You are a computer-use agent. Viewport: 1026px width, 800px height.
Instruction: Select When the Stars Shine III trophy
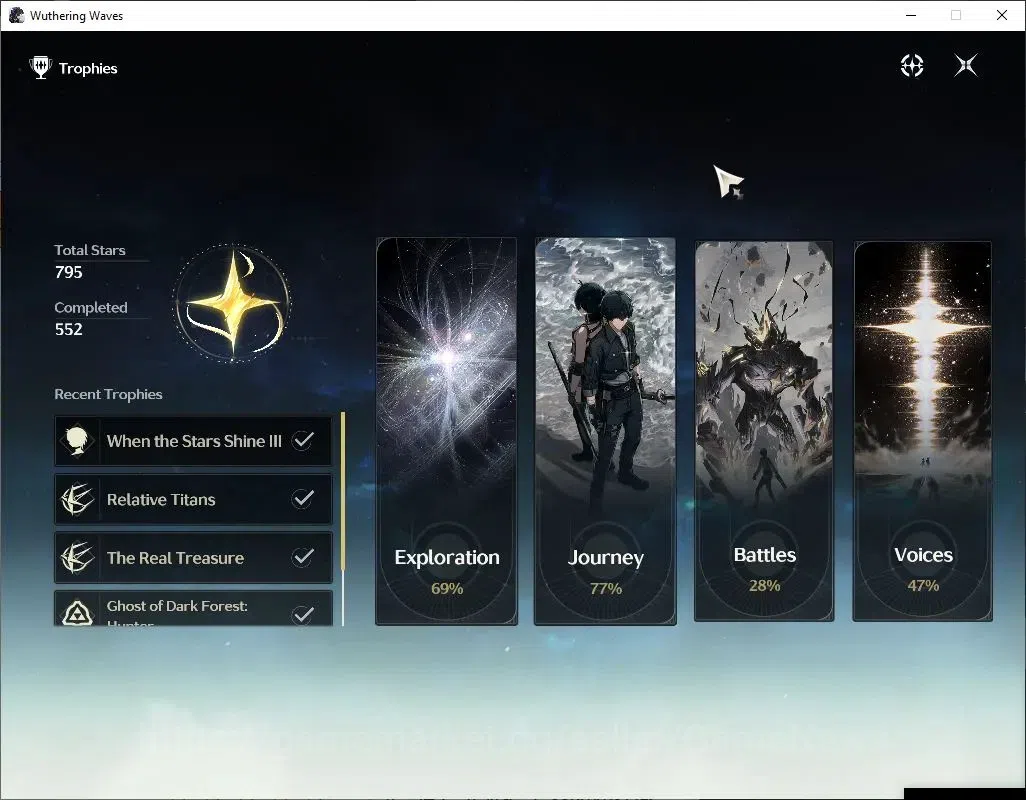click(193, 441)
